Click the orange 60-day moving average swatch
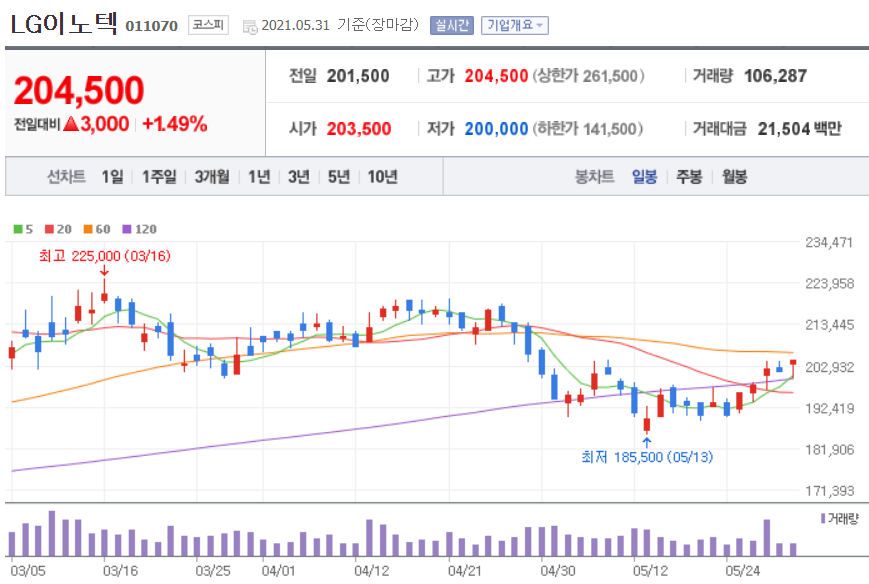 pos(88,229)
